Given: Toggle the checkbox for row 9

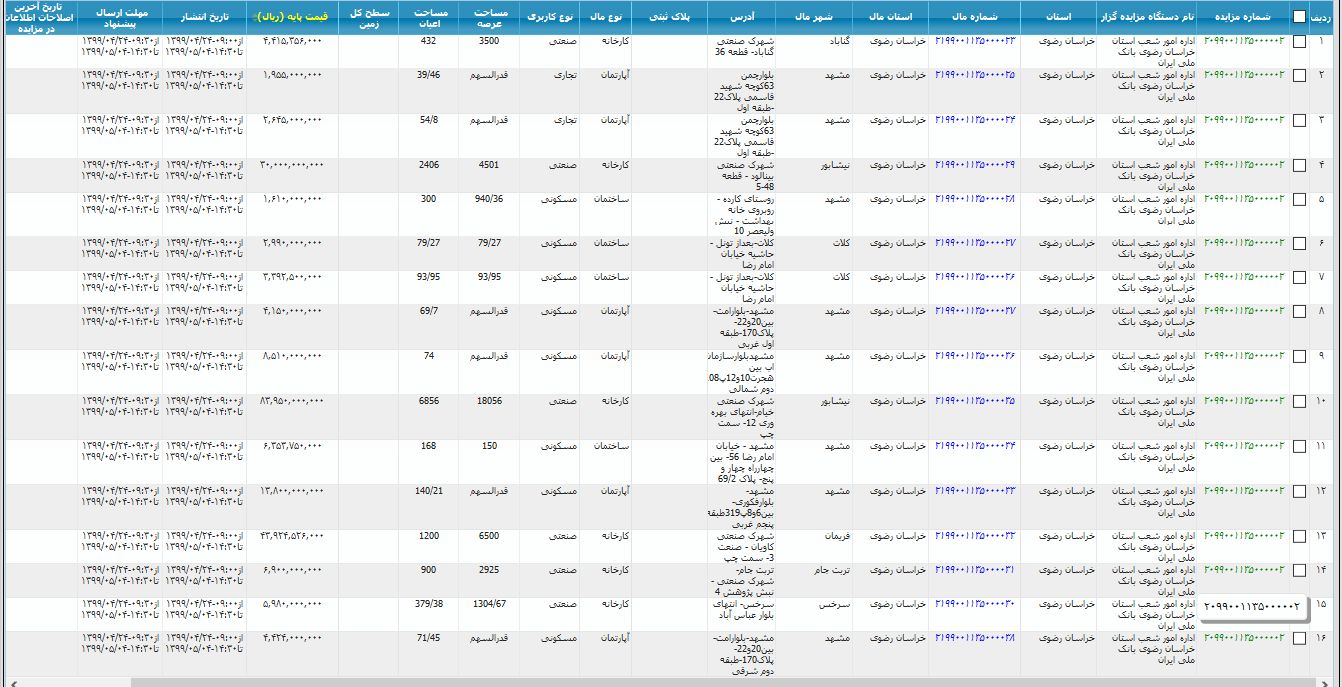Looking at the screenshot, I should point(1299,356).
